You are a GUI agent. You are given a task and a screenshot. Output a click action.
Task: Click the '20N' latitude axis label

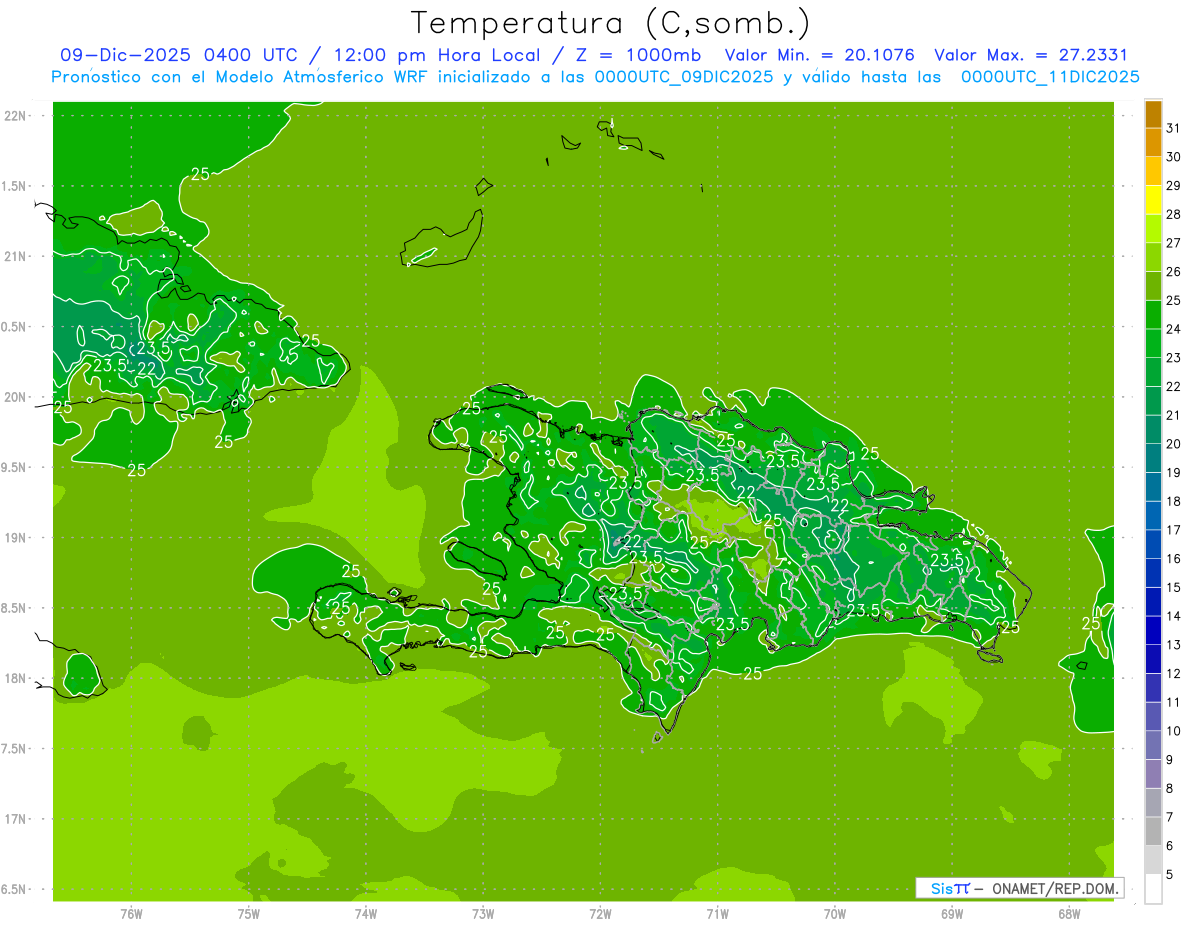tap(15, 397)
